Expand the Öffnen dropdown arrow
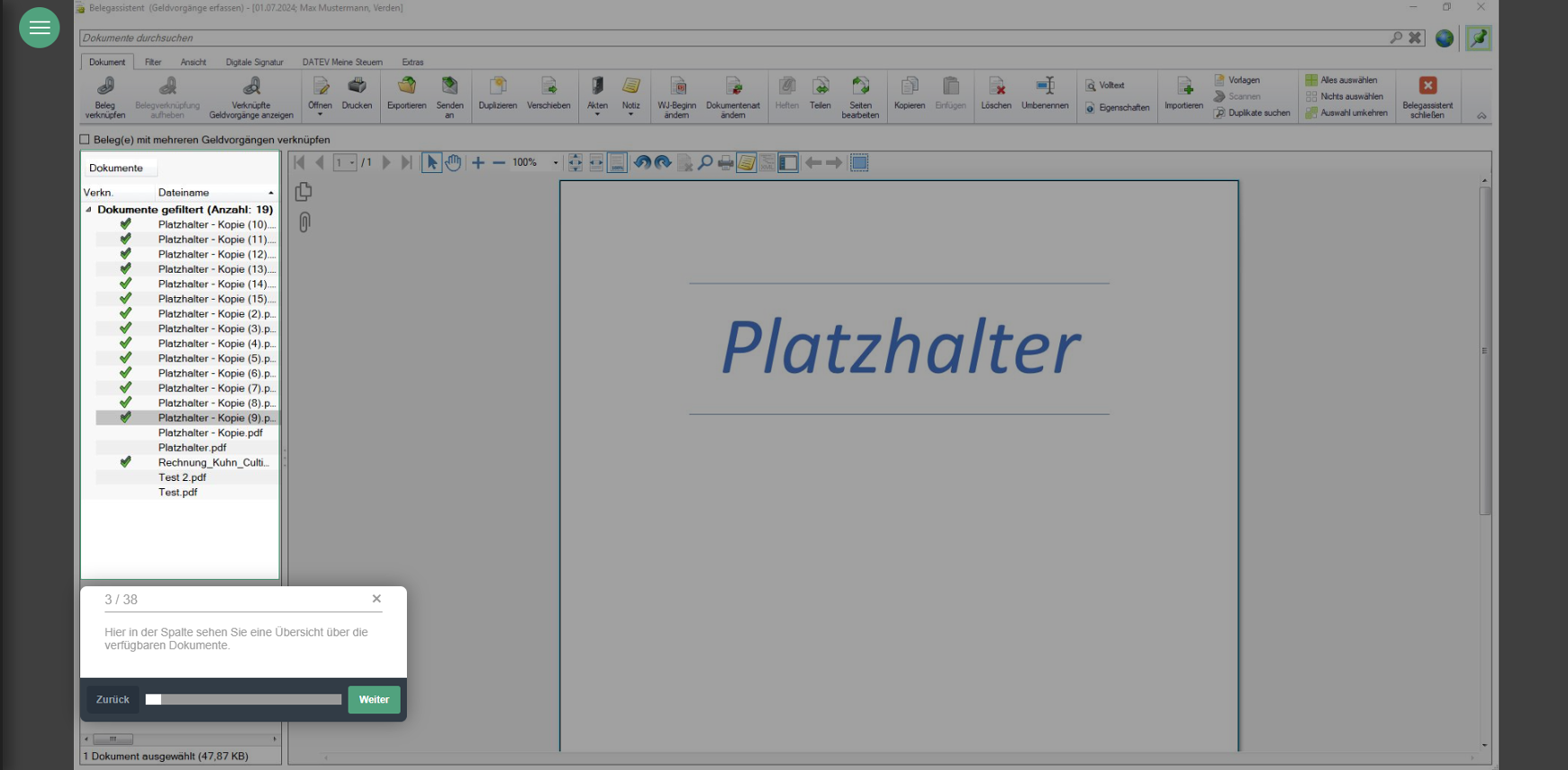The image size is (1568, 770). pos(320,115)
